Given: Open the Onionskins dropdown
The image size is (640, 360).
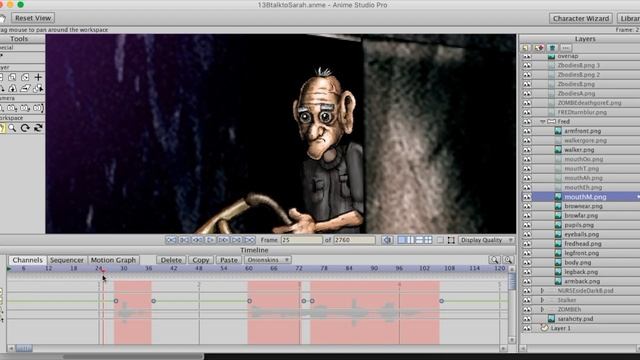Looking at the screenshot, I should coord(267,260).
